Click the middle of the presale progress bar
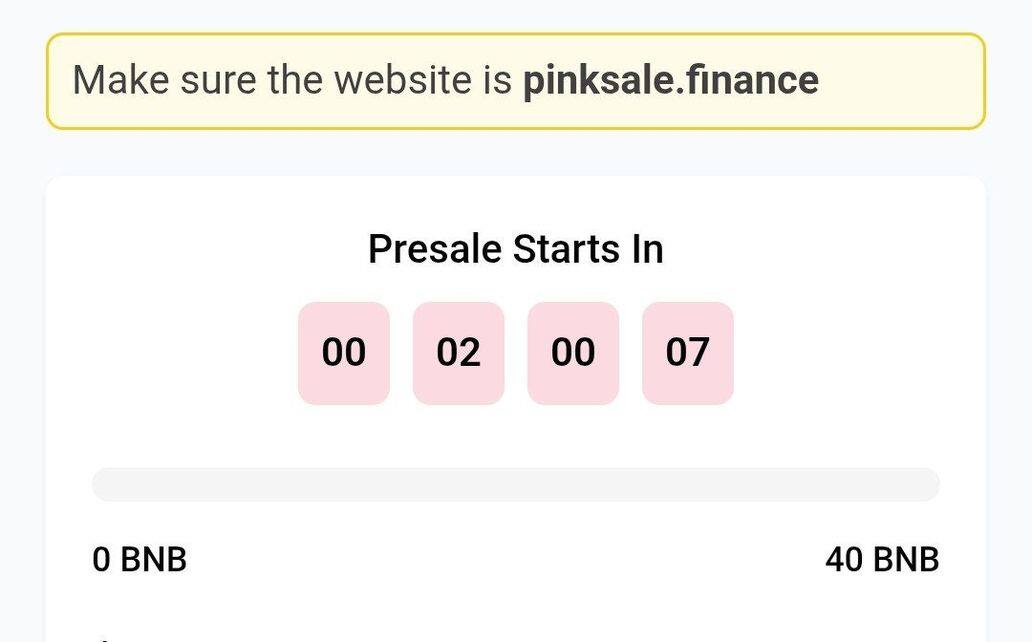The height and width of the screenshot is (642, 1032). tap(515, 484)
